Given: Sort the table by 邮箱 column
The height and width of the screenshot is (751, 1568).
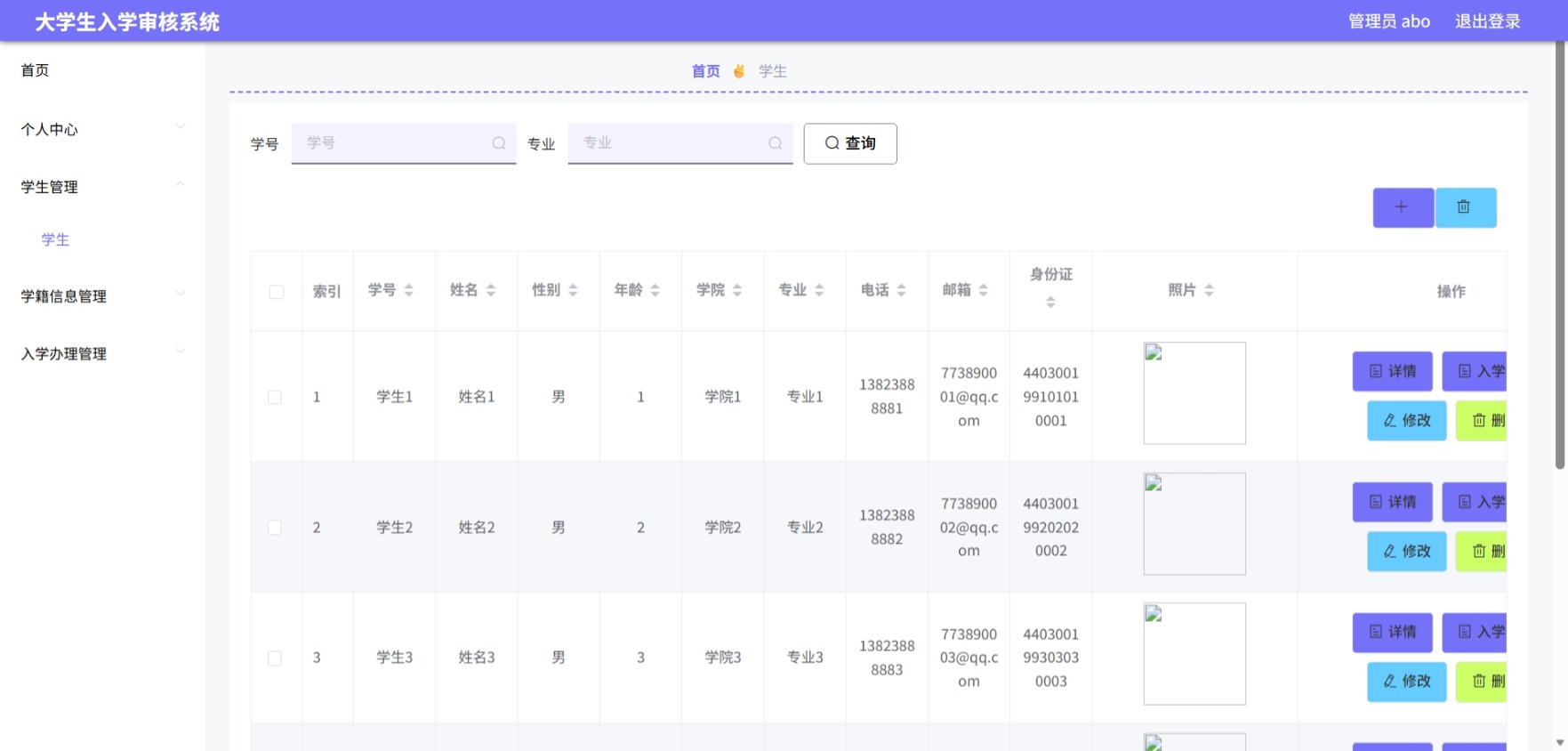Looking at the screenshot, I should click(984, 290).
